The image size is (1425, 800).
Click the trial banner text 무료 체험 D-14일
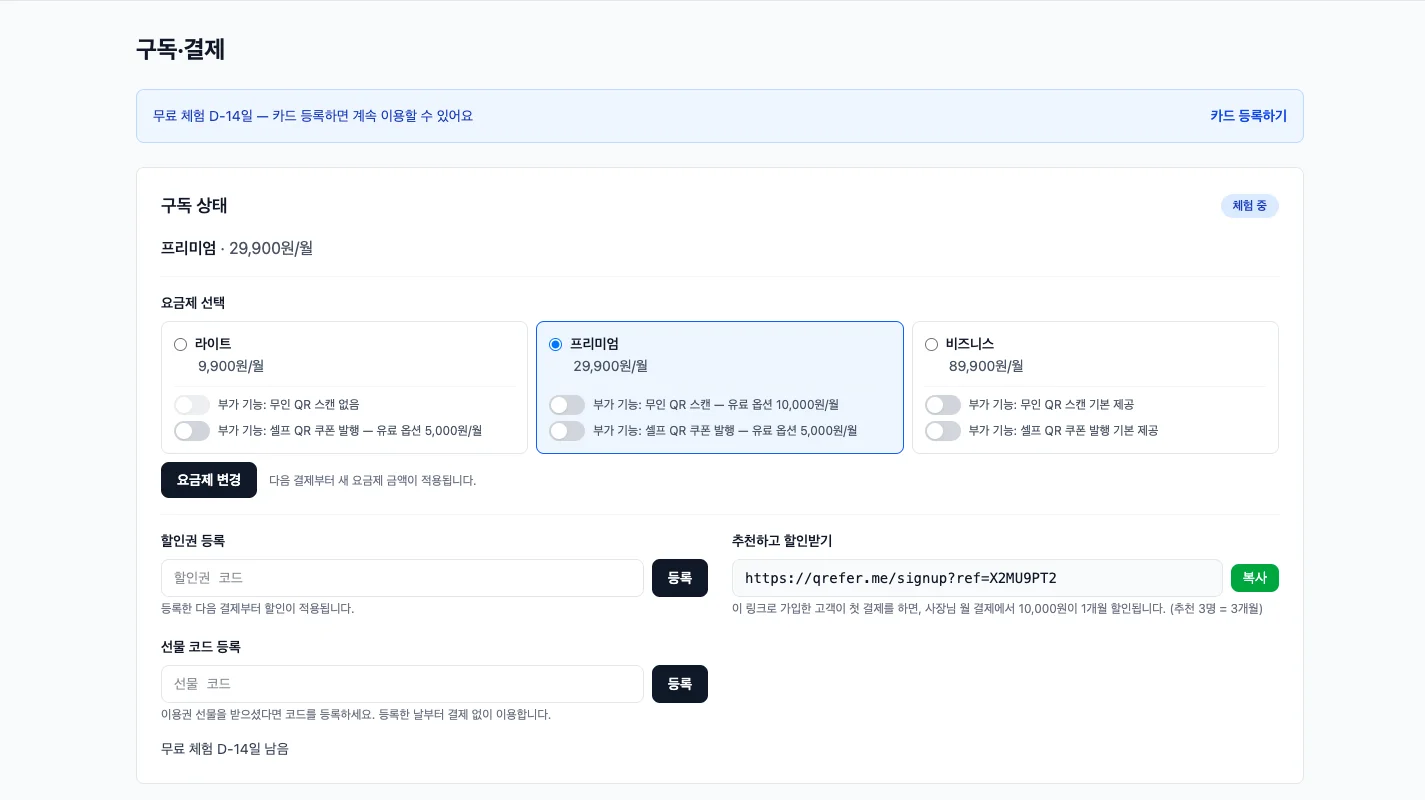(313, 116)
